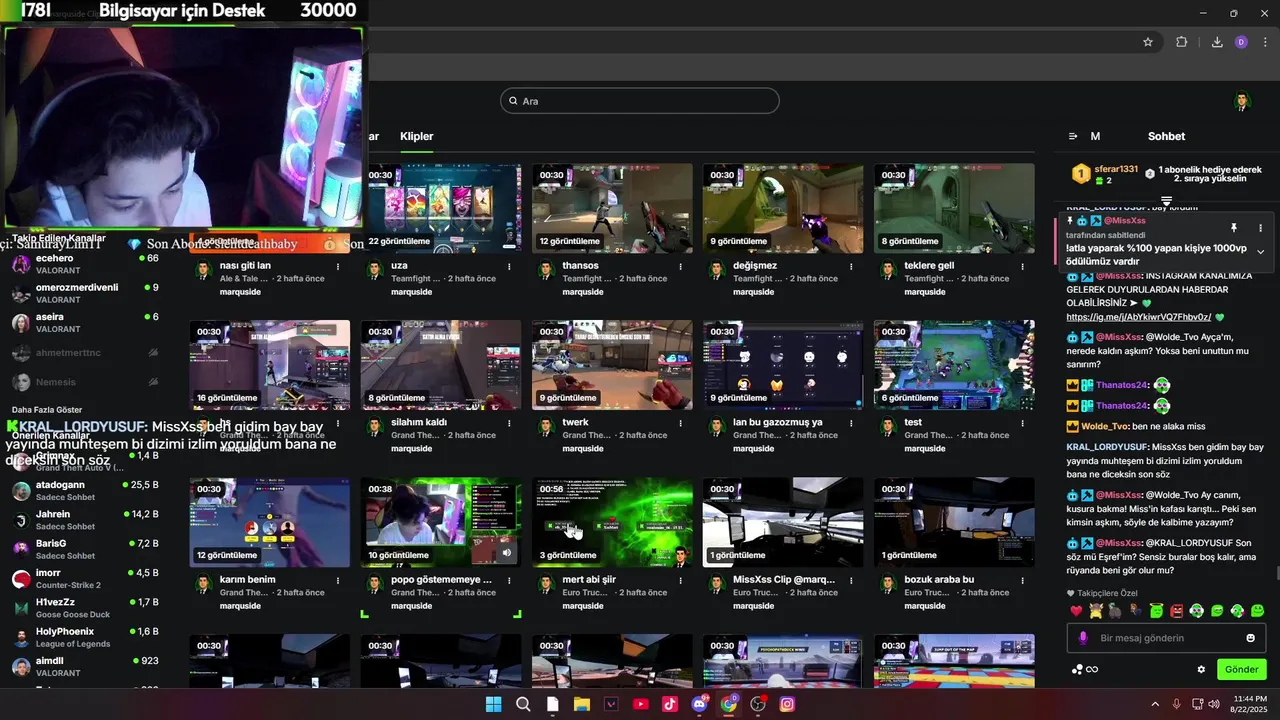Show hidden system tray icons
1280x720 pixels.
(x=1155, y=704)
